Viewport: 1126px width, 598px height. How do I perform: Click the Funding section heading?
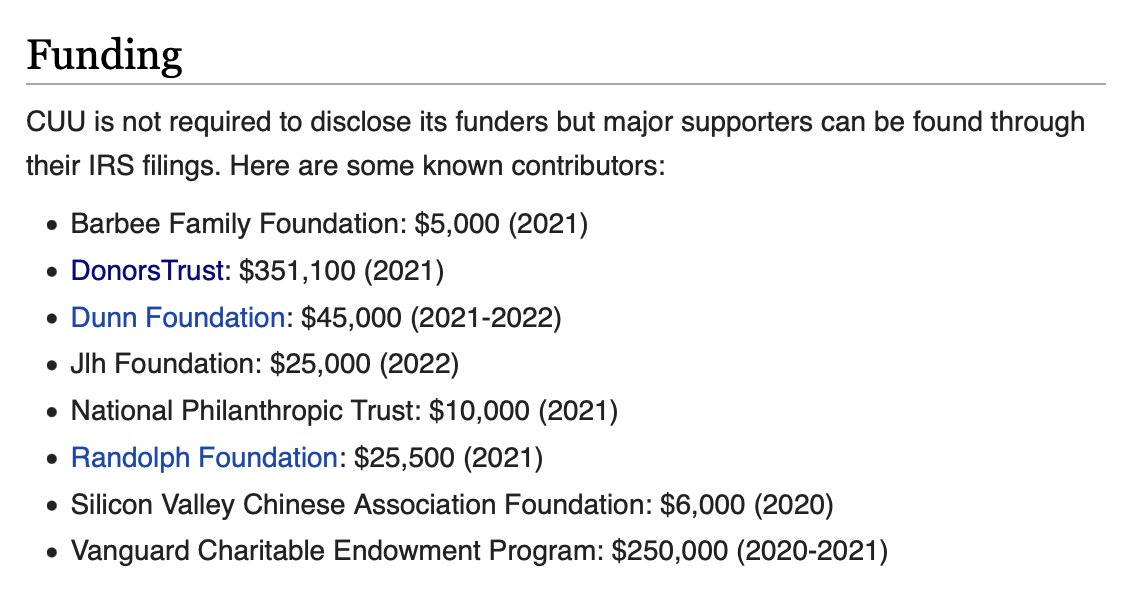pos(104,56)
